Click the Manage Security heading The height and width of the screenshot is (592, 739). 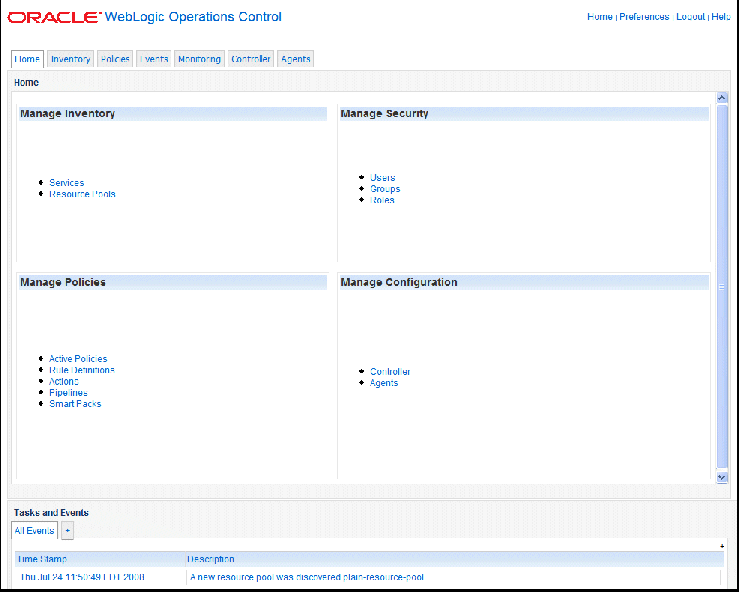coord(384,114)
